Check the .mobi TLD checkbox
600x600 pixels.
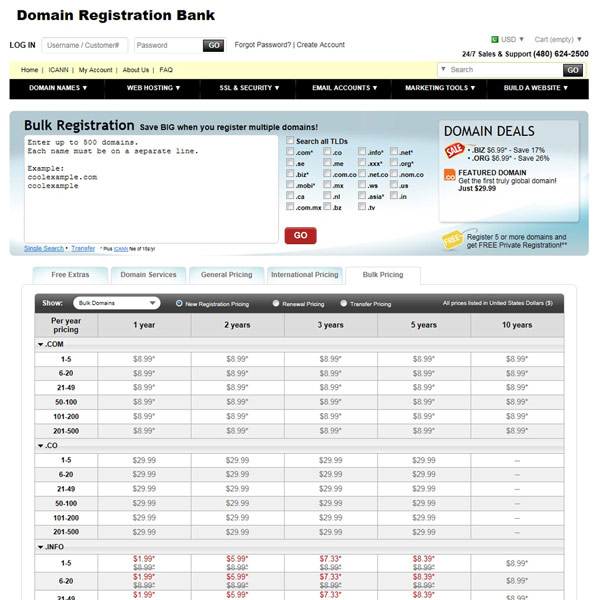click(x=290, y=184)
